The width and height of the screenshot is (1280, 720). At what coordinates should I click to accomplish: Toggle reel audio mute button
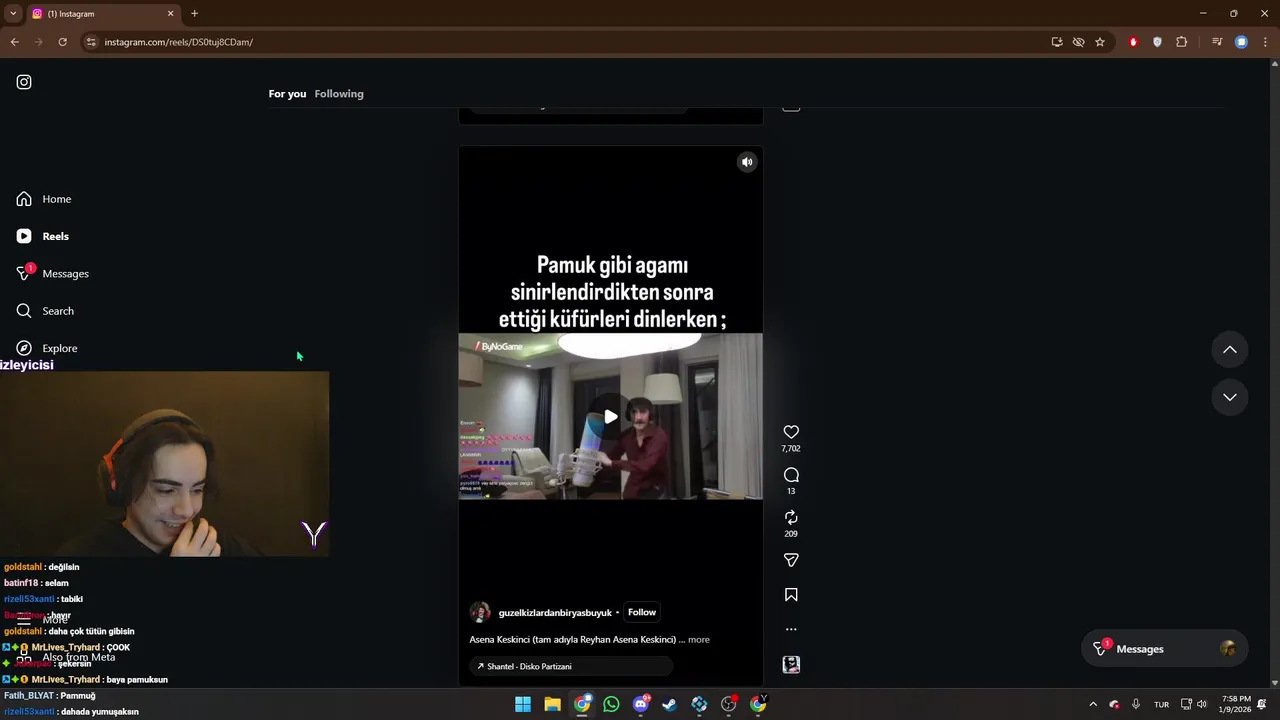[x=747, y=162]
